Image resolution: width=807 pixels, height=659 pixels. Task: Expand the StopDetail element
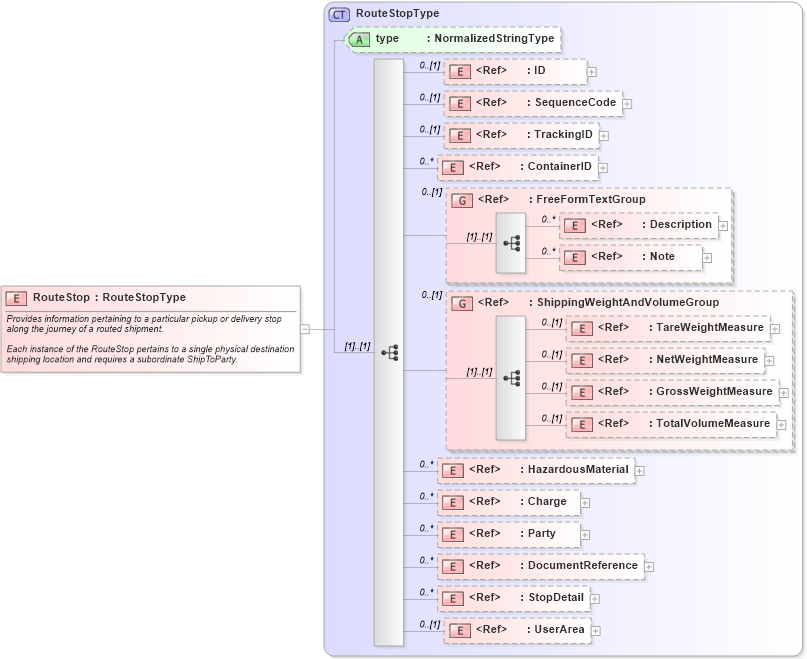tap(595, 597)
